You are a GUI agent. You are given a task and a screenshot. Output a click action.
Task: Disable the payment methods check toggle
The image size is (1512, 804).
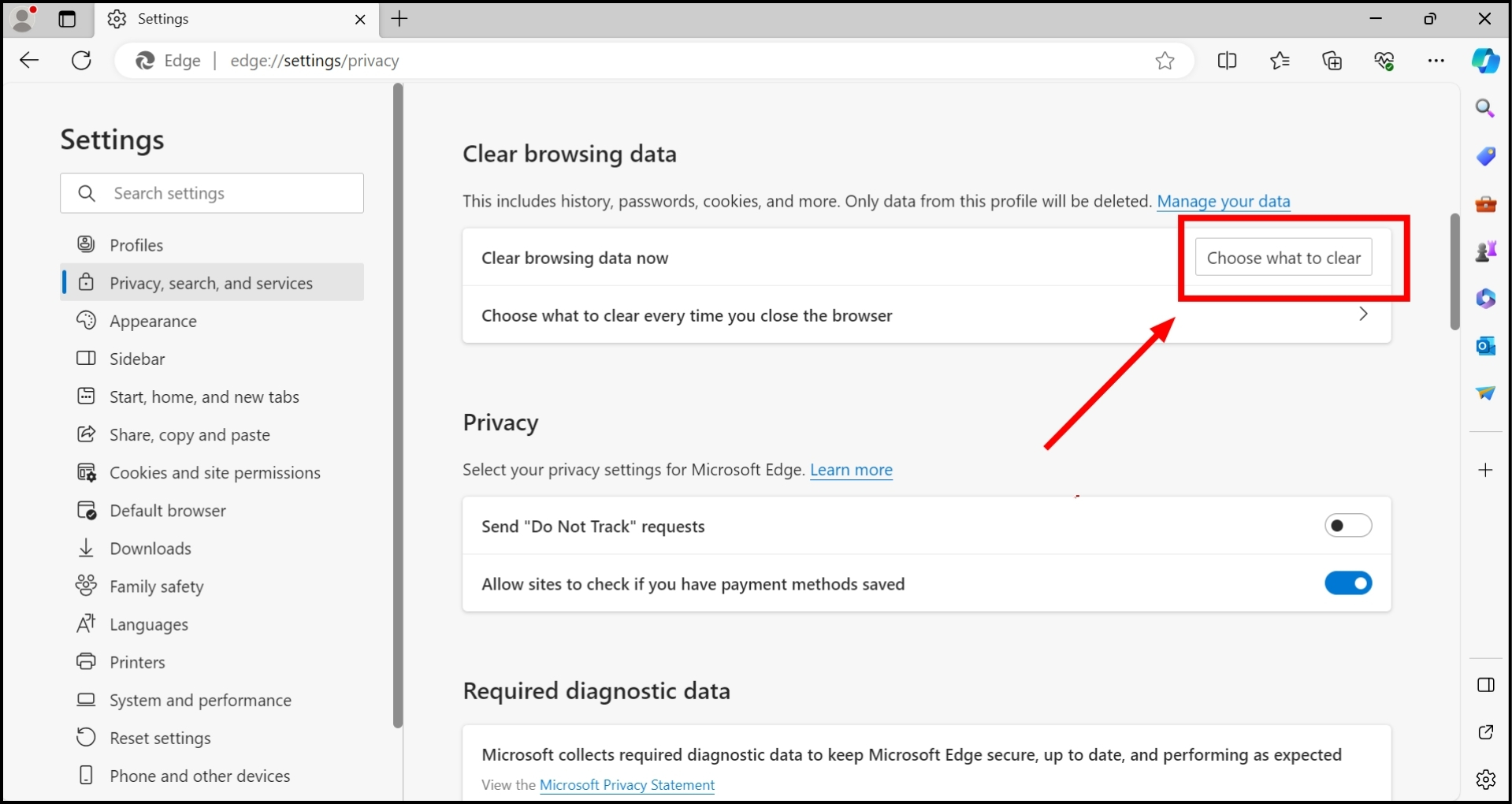pyautogui.click(x=1347, y=583)
